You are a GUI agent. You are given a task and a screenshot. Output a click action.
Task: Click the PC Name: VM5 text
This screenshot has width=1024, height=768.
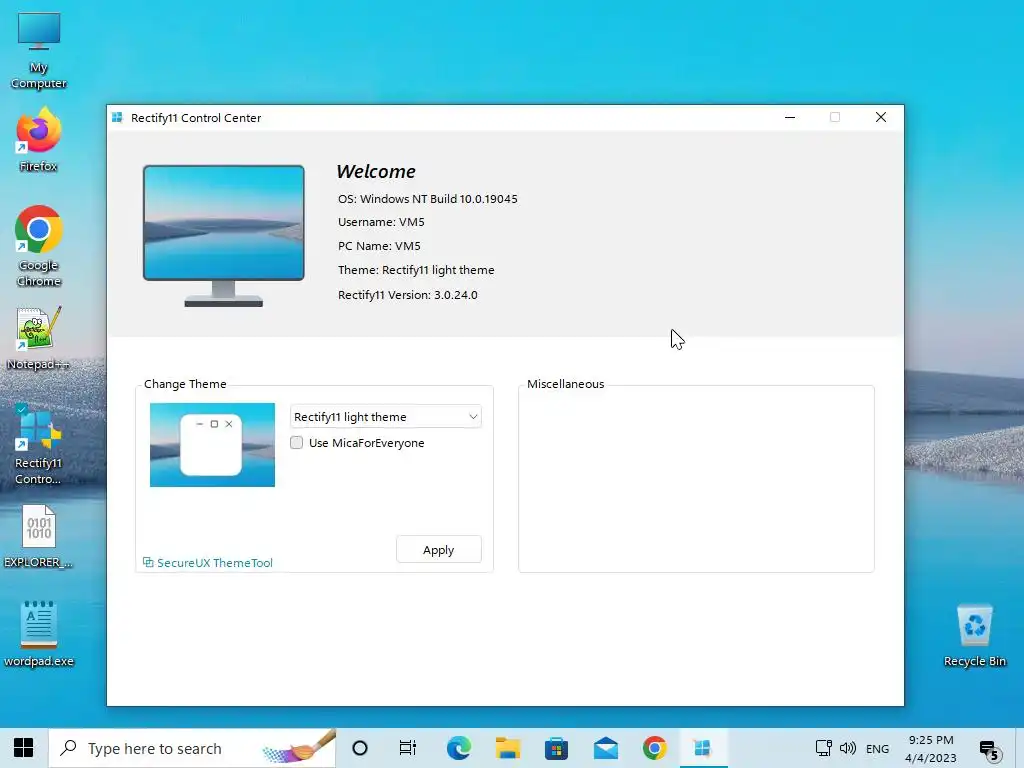379,246
